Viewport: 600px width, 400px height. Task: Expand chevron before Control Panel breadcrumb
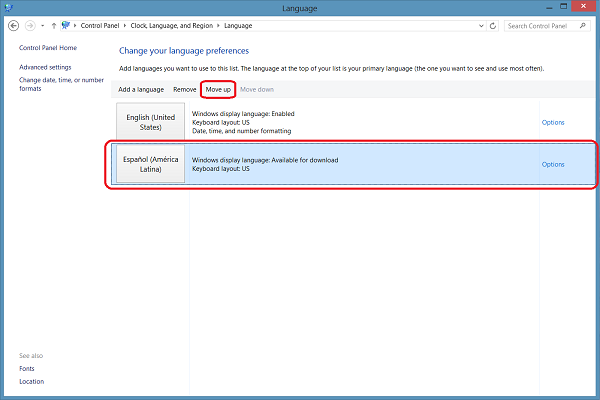click(x=75, y=26)
